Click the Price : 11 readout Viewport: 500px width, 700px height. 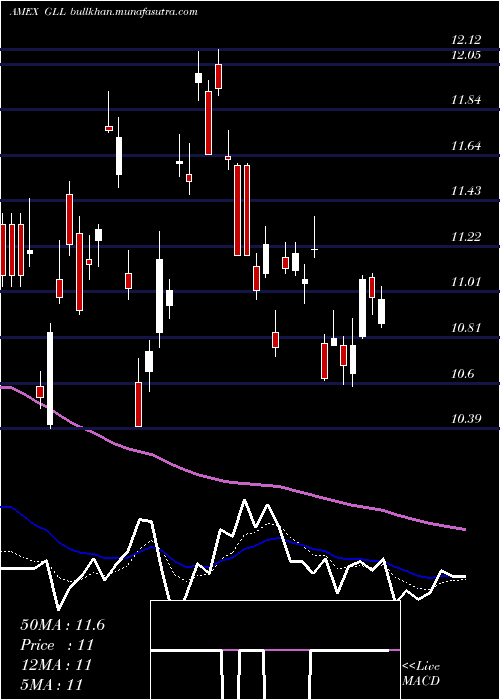tap(57, 645)
